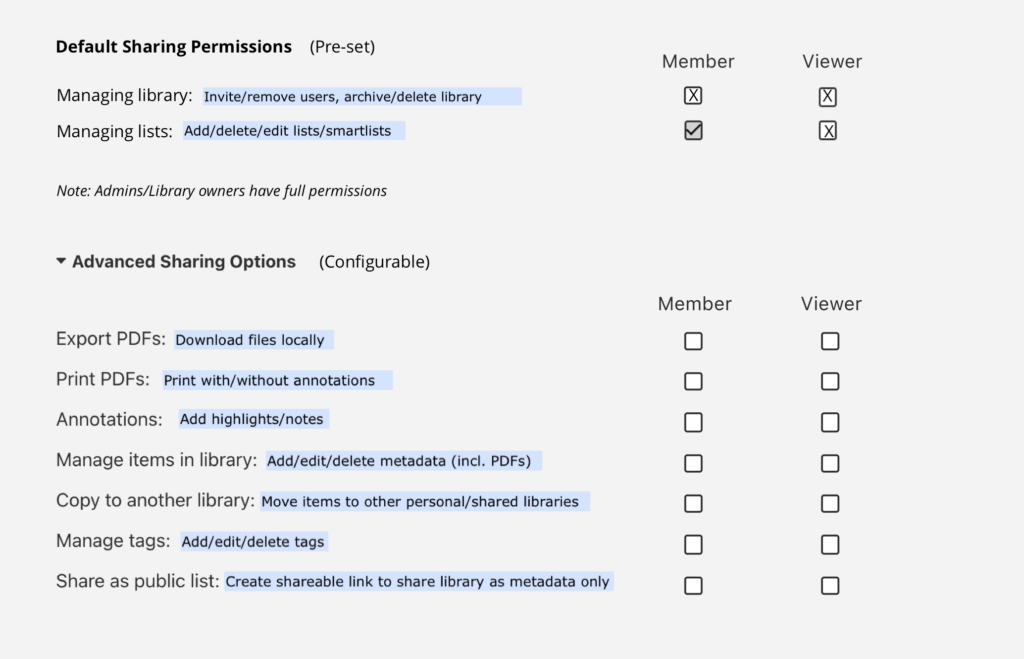Check Manage tags for Viewer
Screen dimensions: 1024x659
[830, 544]
